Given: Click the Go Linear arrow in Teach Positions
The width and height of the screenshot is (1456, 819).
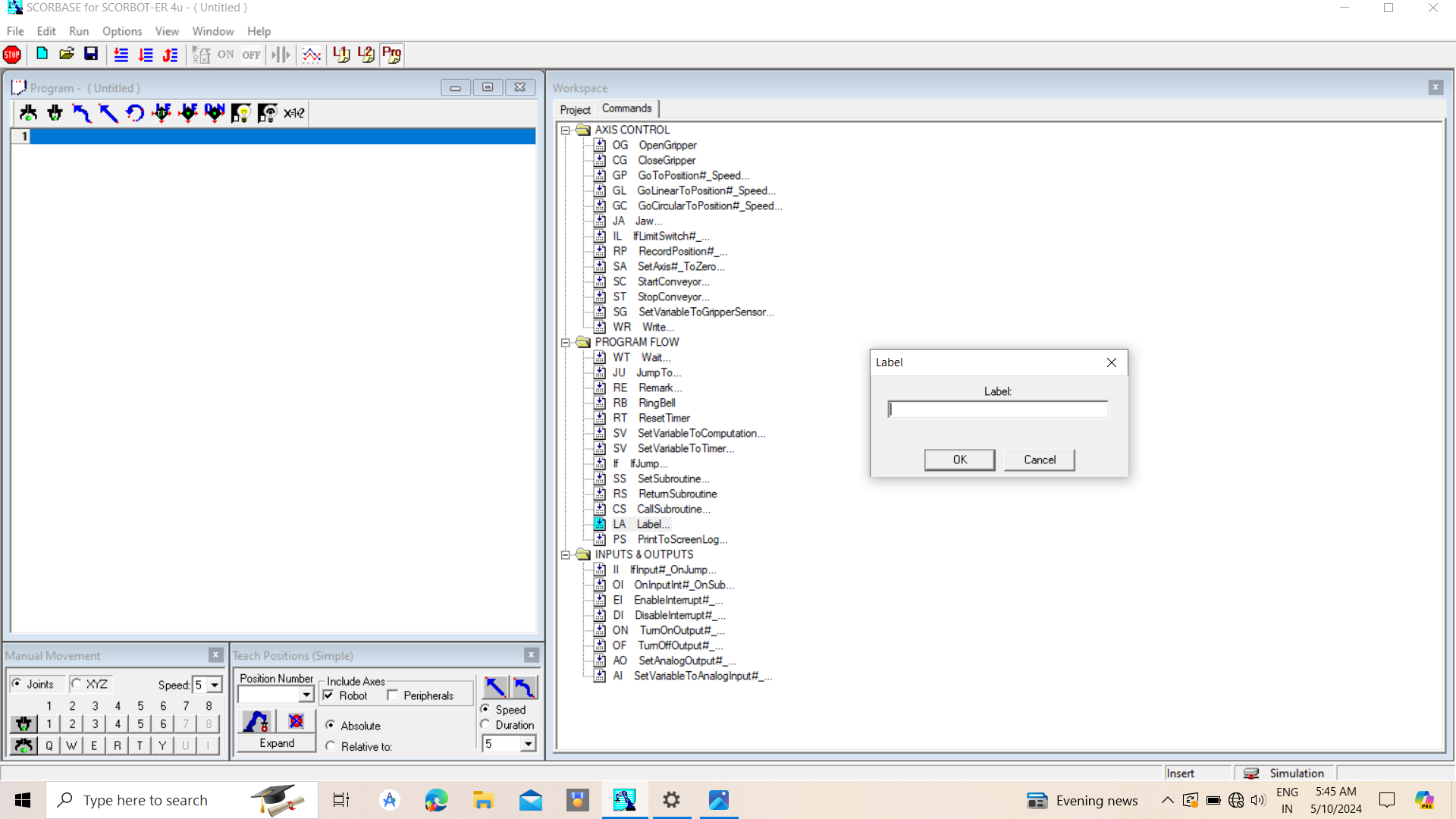Looking at the screenshot, I should pos(496,687).
